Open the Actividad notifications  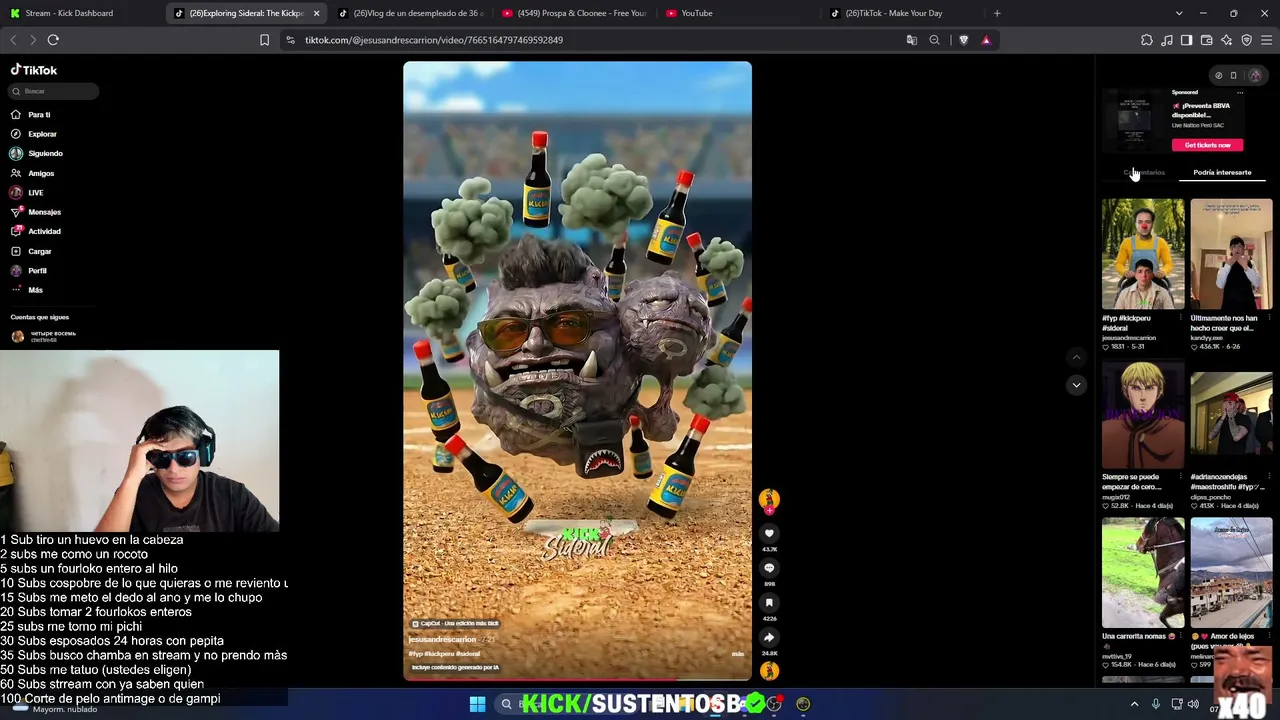click(x=37, y=231)
